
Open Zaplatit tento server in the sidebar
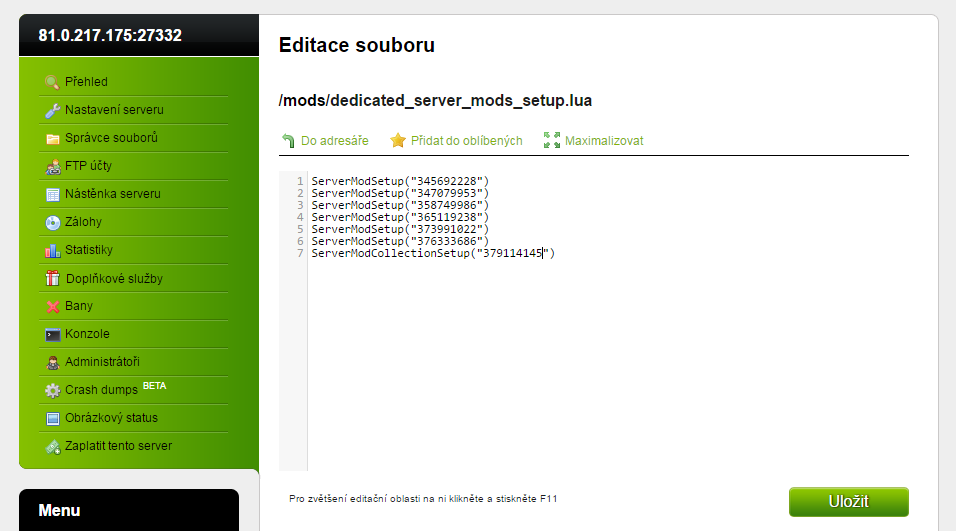pos(118,446)
